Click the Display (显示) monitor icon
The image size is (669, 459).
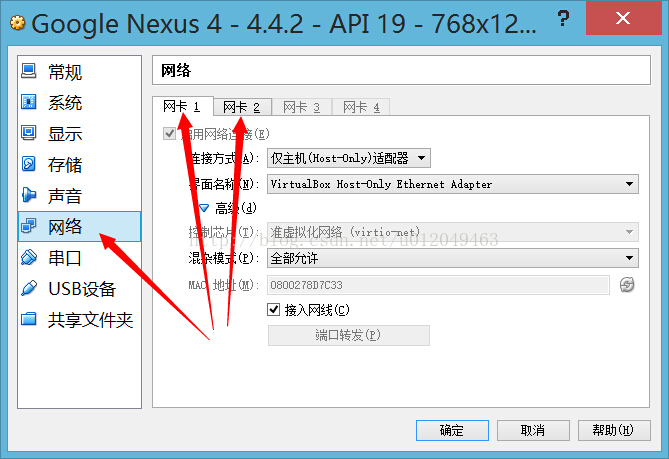point(29,133)
